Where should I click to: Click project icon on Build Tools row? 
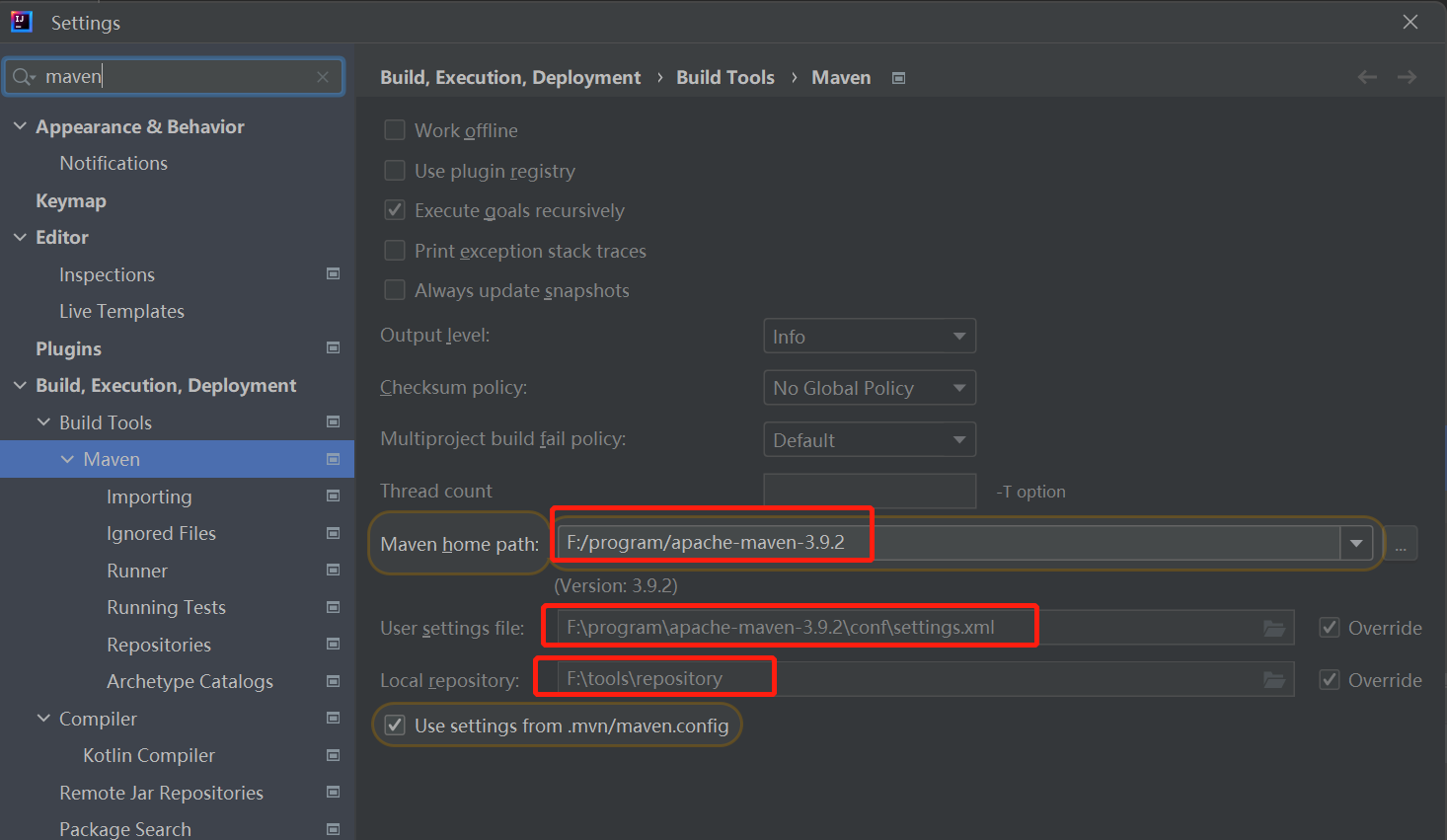coord(334,421)
